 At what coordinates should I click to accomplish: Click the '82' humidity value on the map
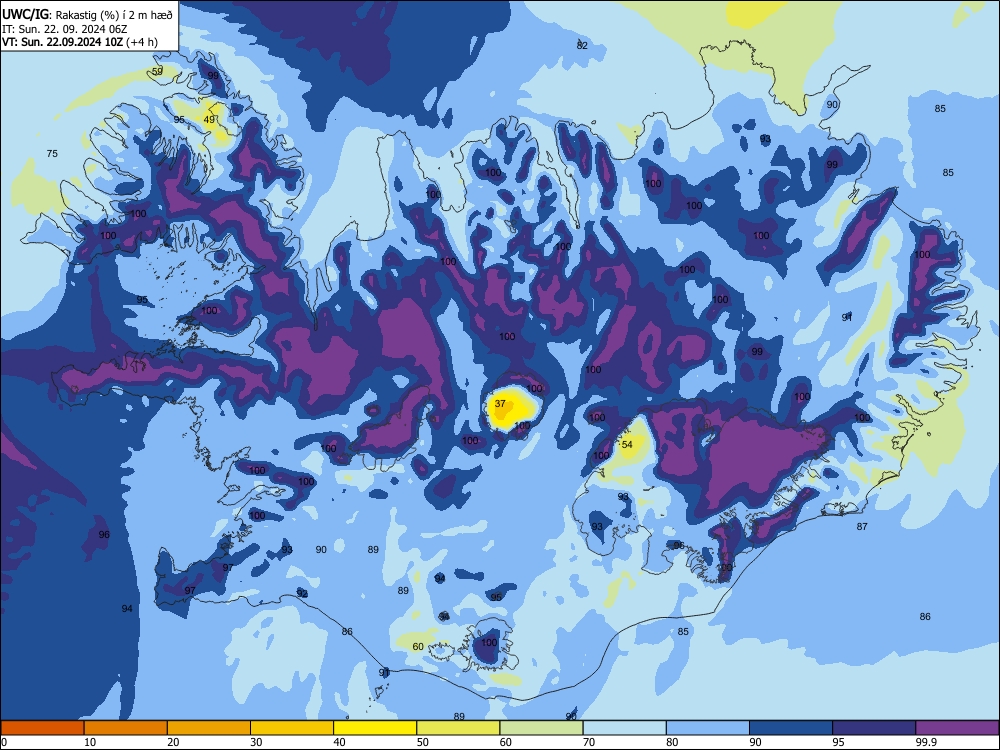click(x=582, y=45)
